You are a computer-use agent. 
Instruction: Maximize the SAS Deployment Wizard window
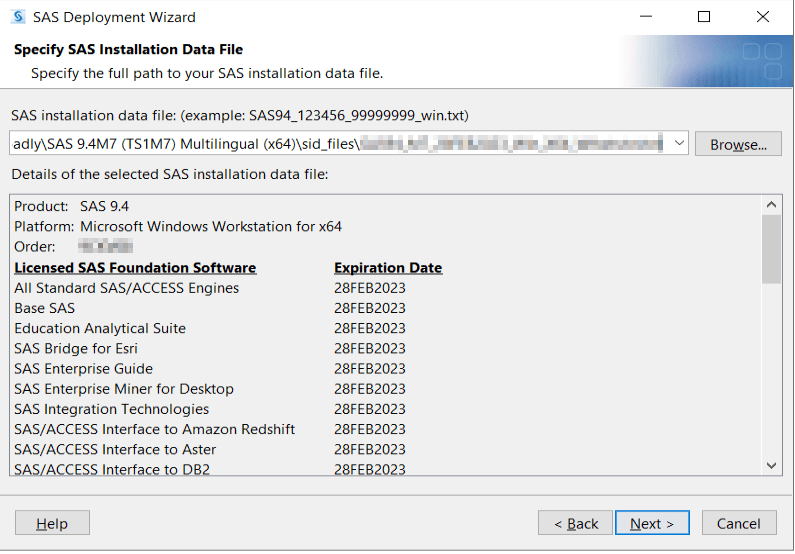(704, 17)
